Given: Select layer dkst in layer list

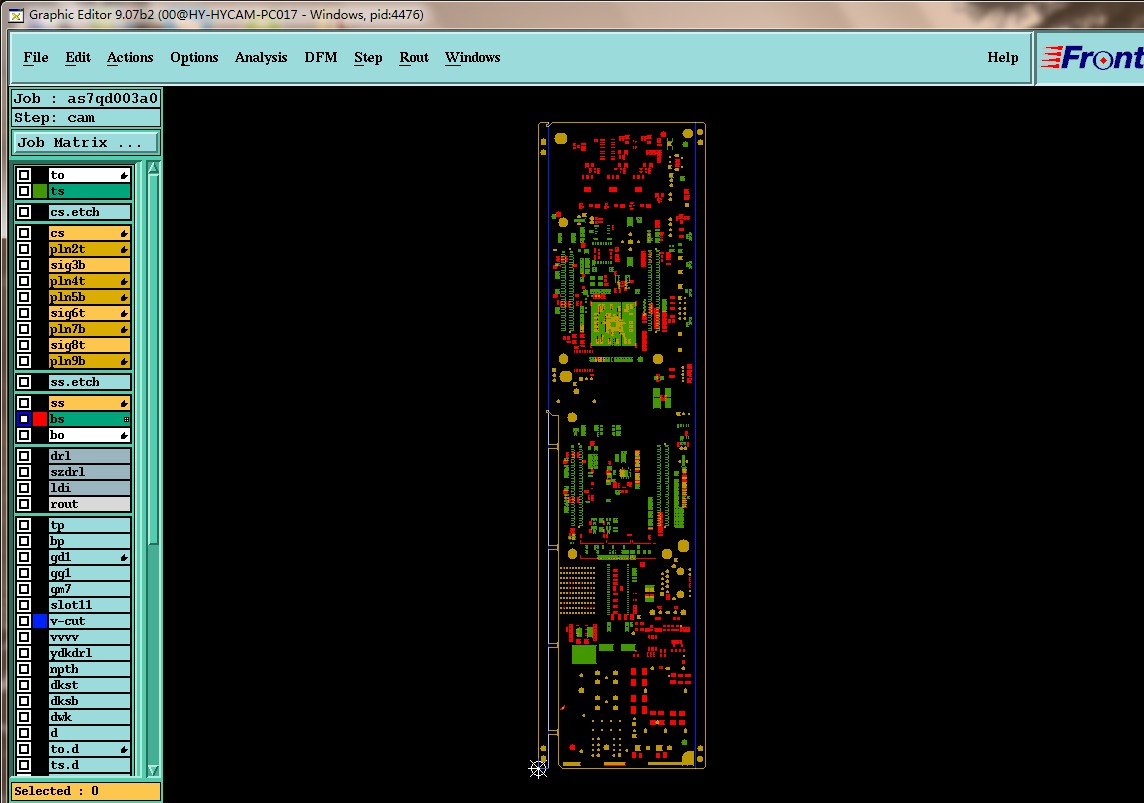Looking at the screenshot, I should pos(89,686).
